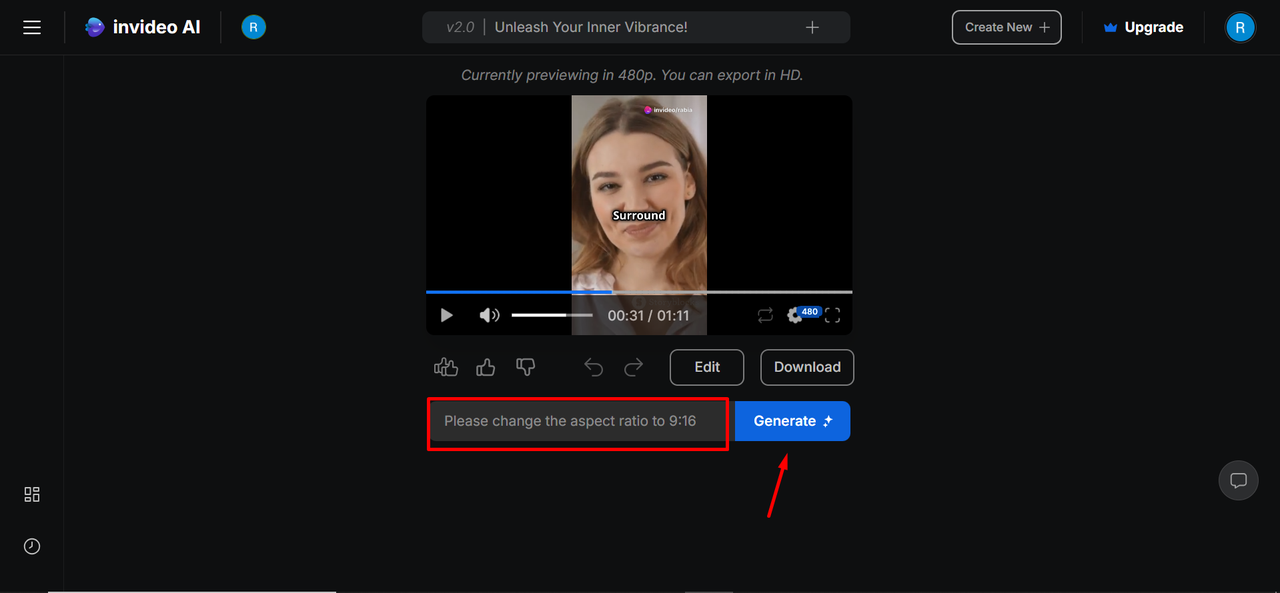Play the video preview
Image resolution: width=1280 pixels, height=593 pixels.
447,315
